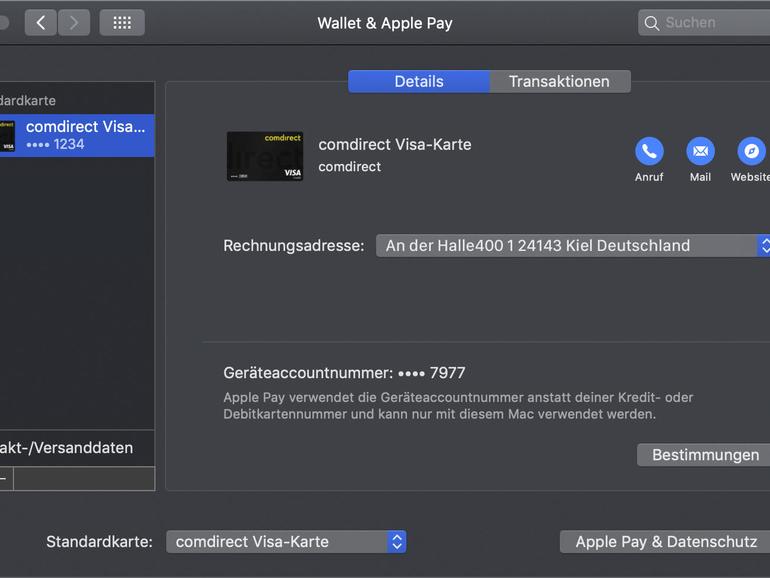Open the Standardkarte dropdown
The width and height of the screenshot is (770, 578).
(286, 542)
